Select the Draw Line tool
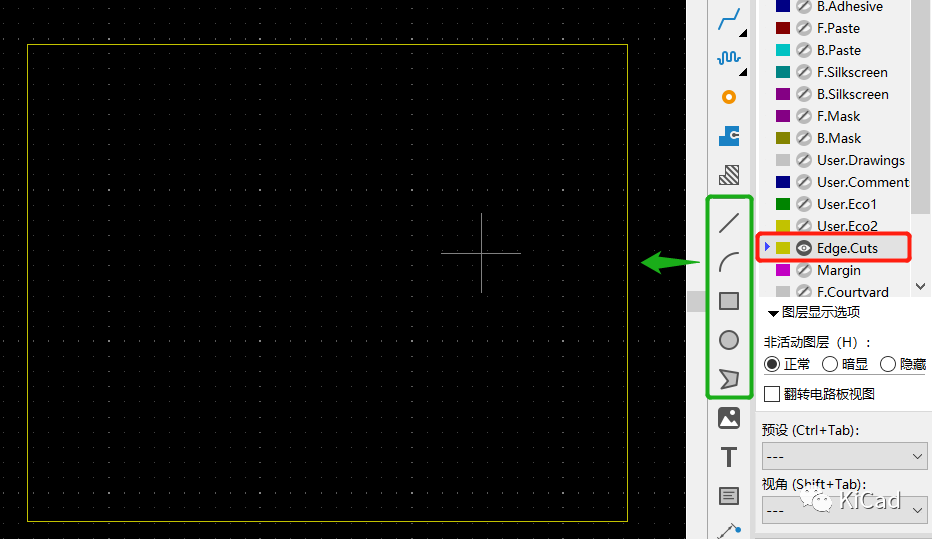This screenshot has width=932, height=539. tap(729, 223)
